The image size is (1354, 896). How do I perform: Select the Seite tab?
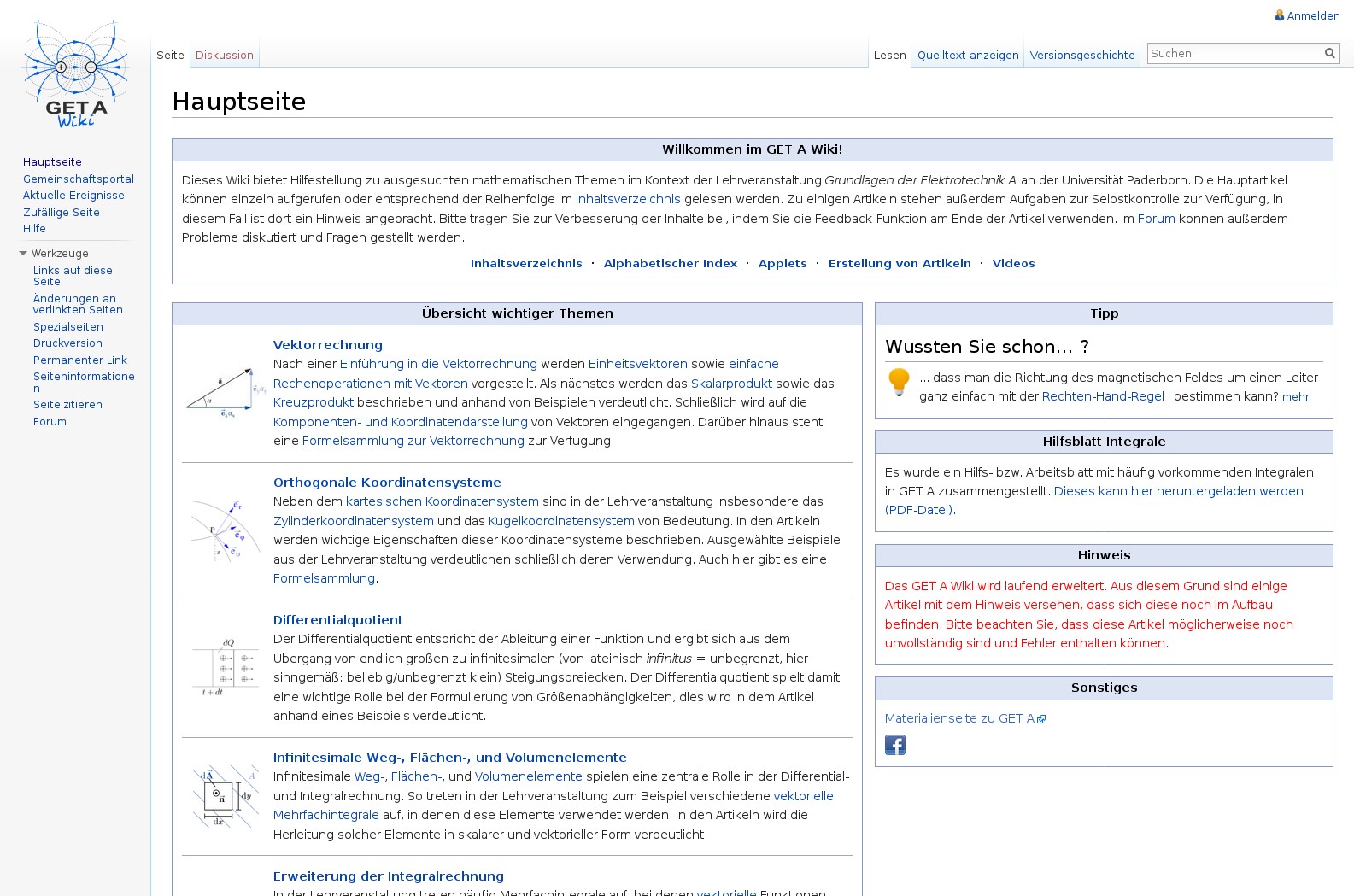click(x=170, y=55)
